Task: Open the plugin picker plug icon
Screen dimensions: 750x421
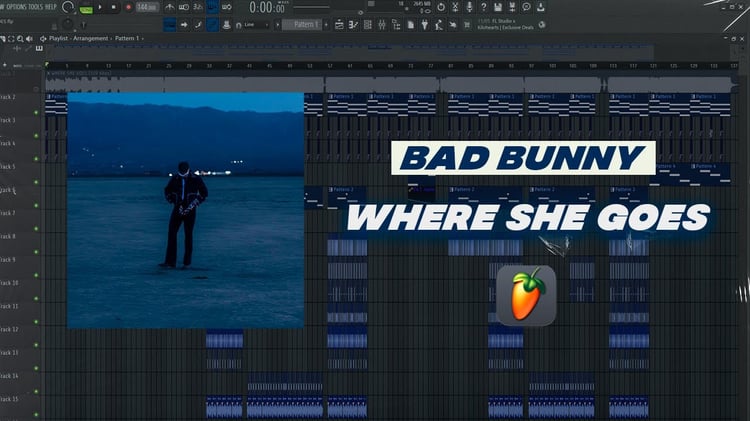Action: (424, 25)
